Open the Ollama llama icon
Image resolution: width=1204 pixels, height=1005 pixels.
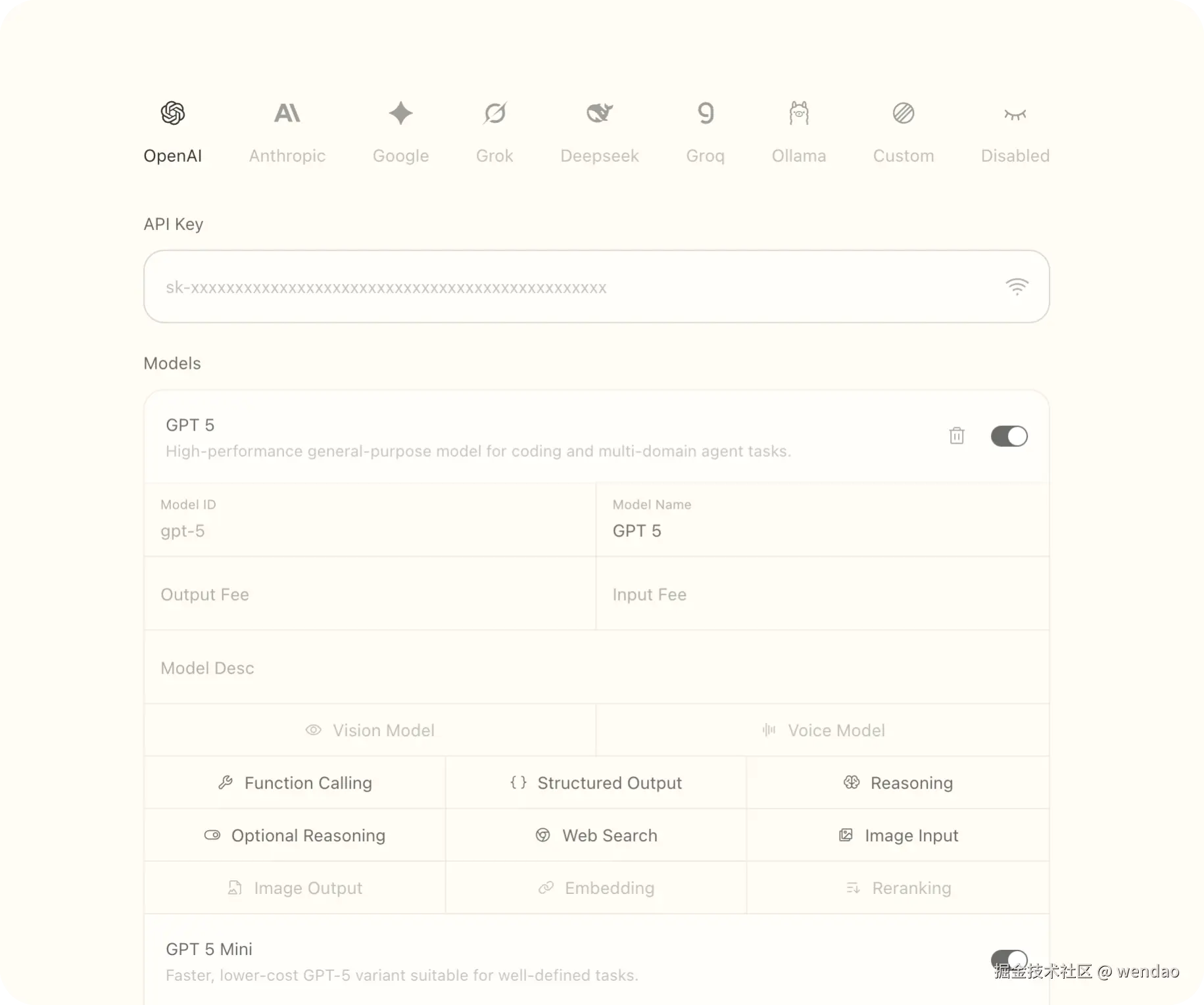(798, 113)
